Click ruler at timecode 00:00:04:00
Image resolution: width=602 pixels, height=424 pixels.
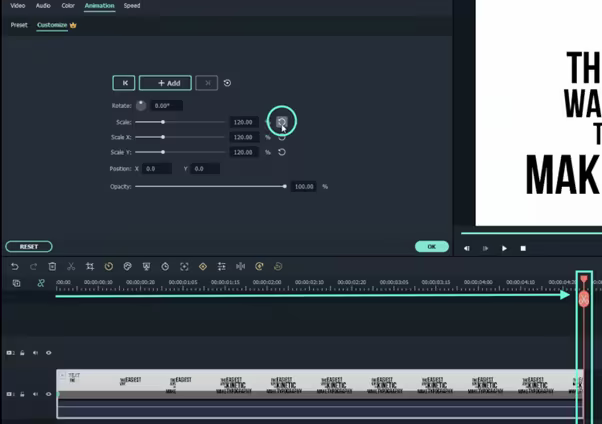[478, 282]
